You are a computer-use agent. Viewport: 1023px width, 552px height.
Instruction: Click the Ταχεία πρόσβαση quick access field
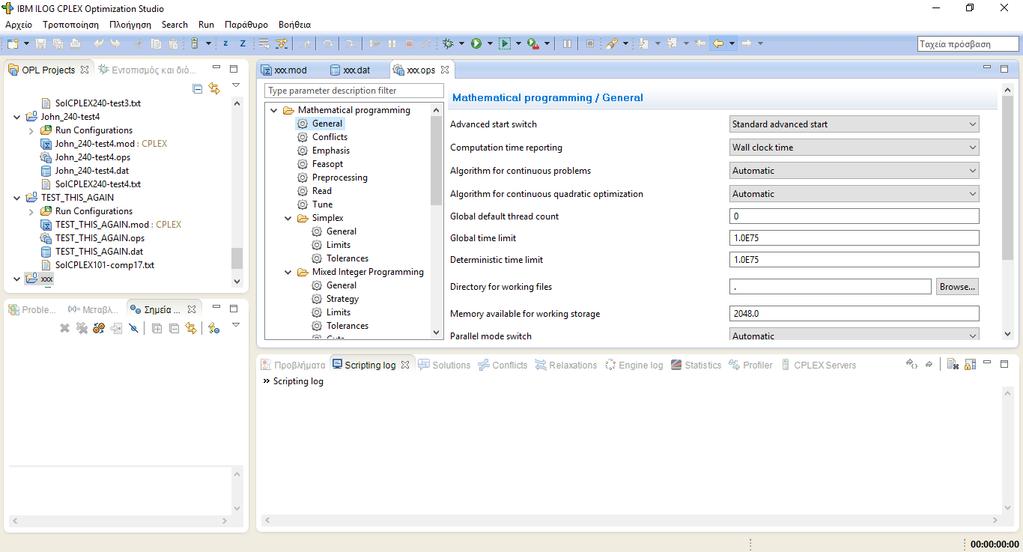pos(968,44)
